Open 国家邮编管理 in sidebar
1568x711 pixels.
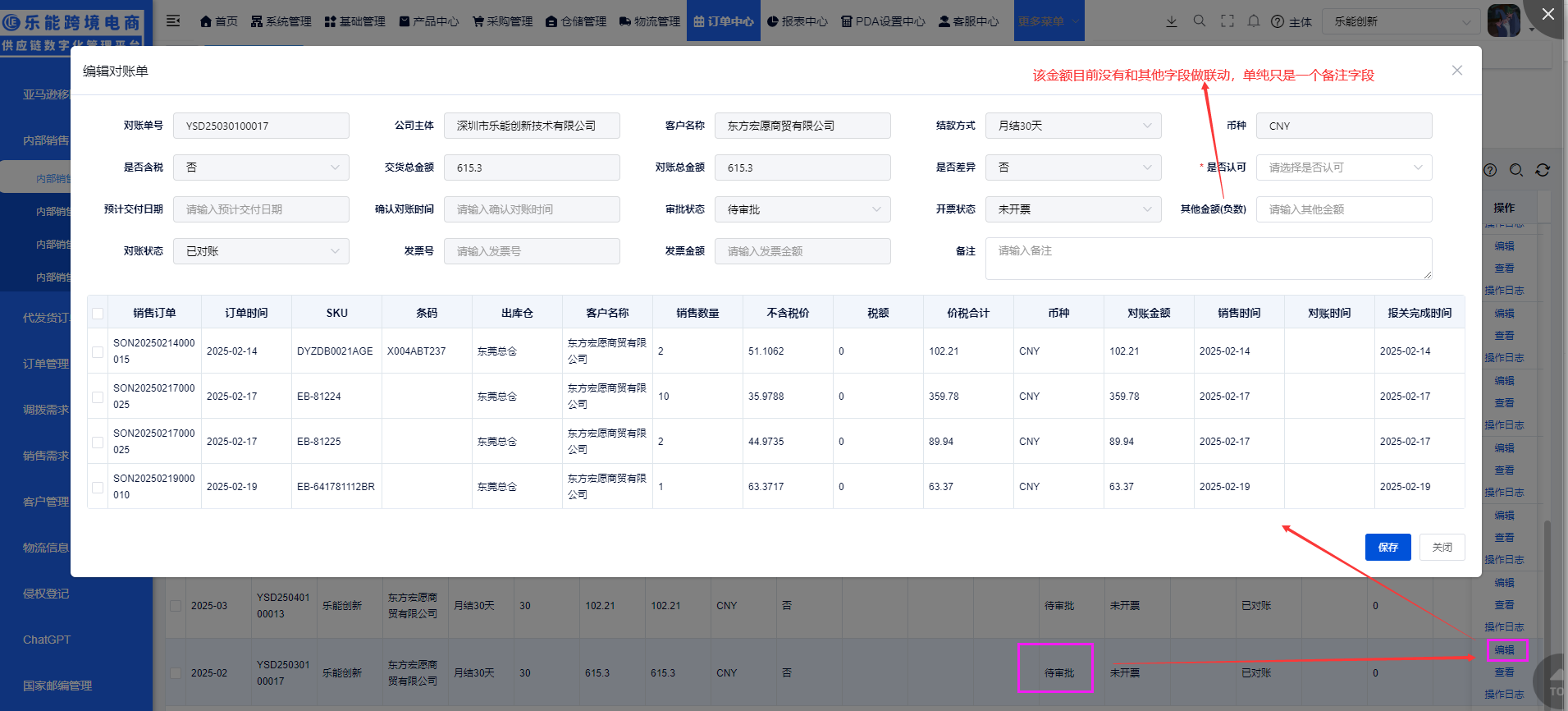tap(57, 686)
